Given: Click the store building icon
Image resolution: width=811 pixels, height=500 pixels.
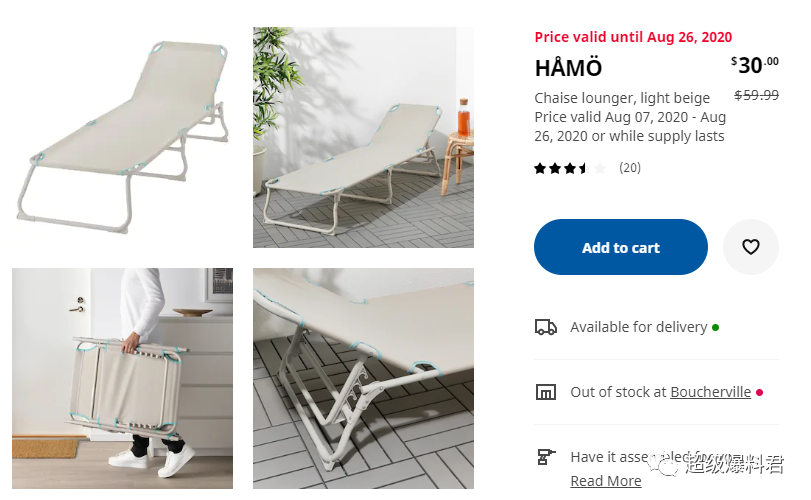Looking at the screenshot, I should [546, 392].
